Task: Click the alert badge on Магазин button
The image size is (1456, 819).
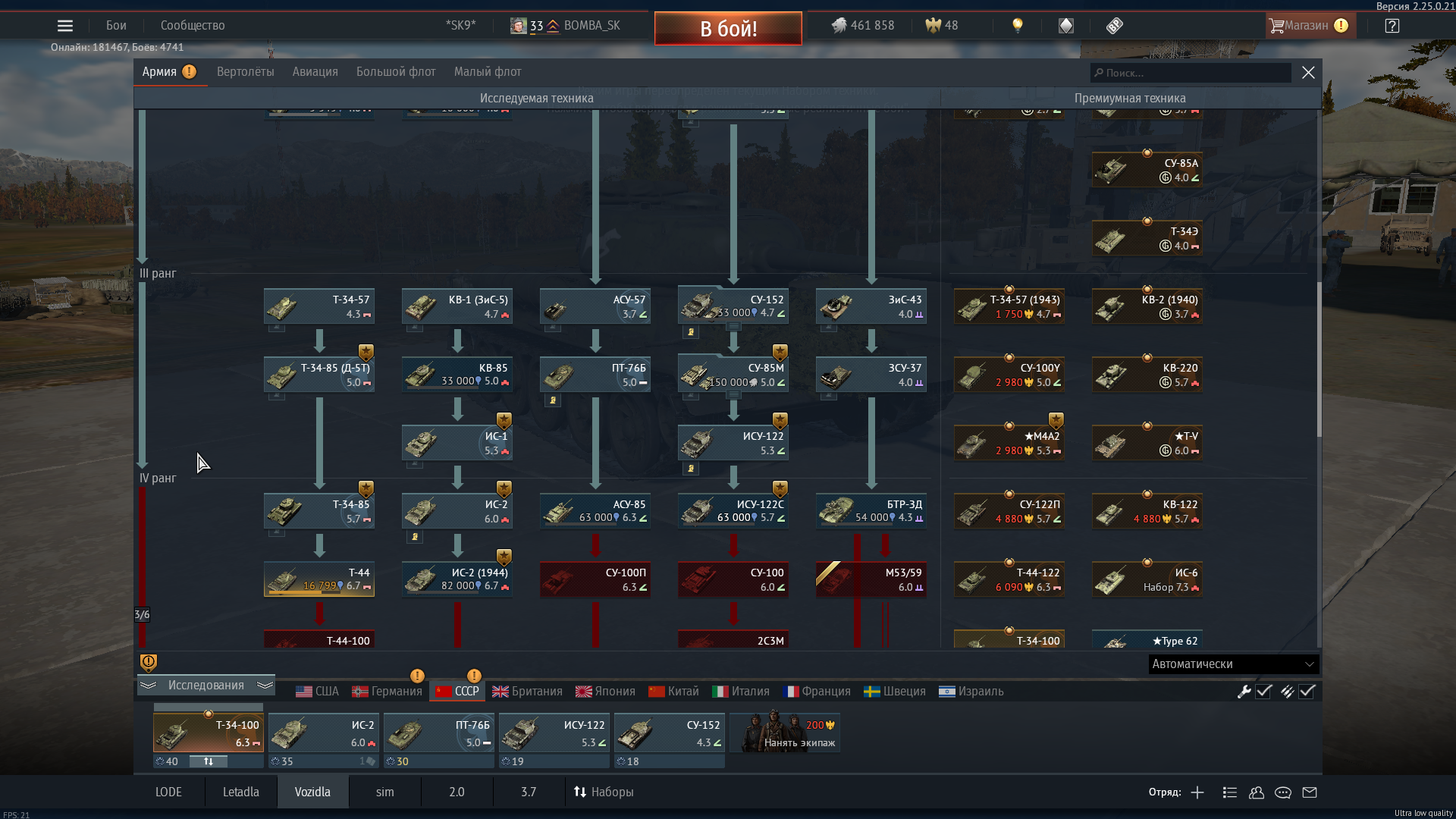Action: click(1341, 26)
